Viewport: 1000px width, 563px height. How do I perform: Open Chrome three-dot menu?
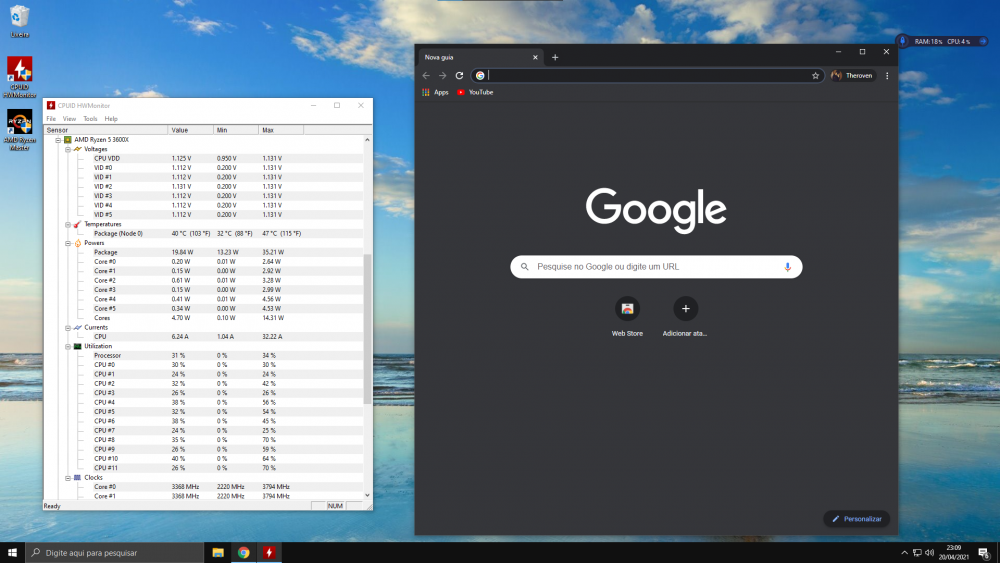[x=887, y=75]
